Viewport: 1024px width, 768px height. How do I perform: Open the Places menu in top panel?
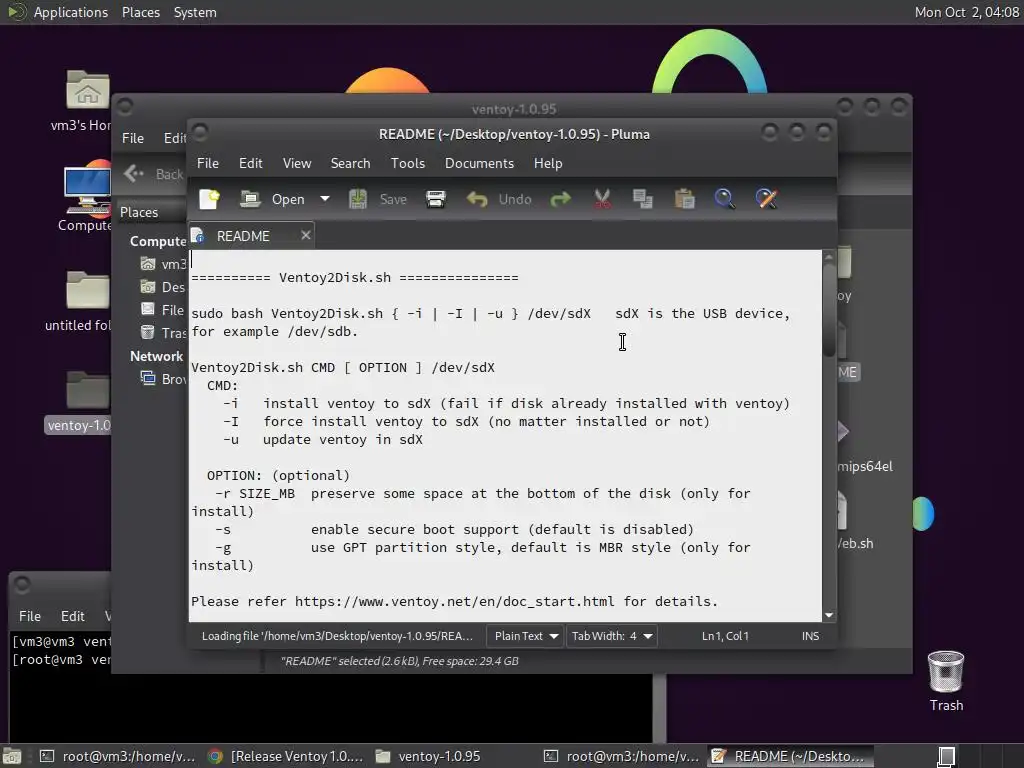140,12
